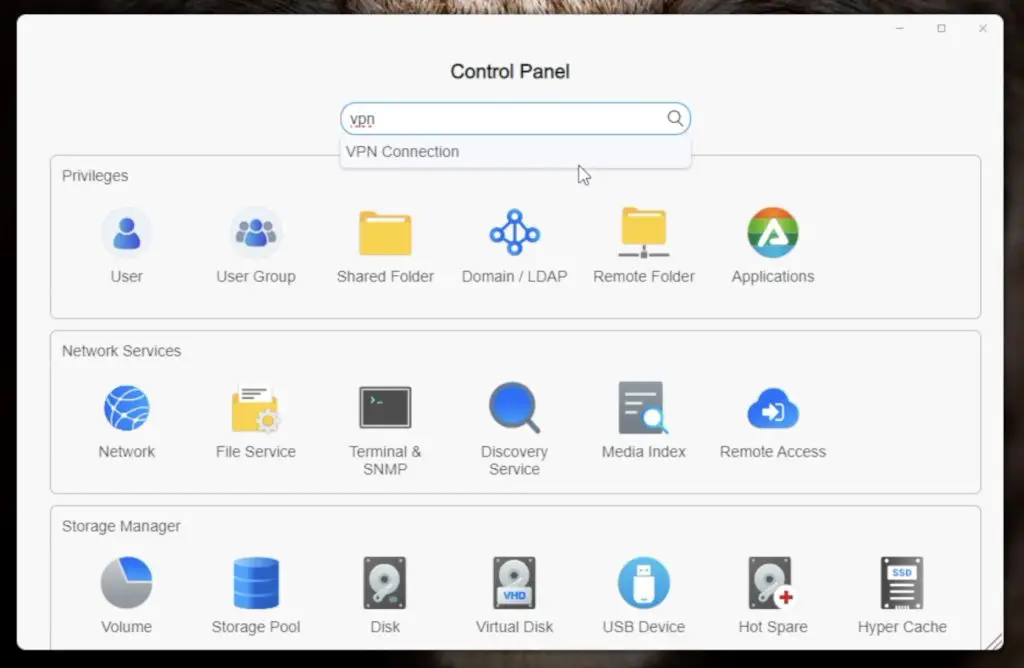Open the User settings icon
Image resolution: width=1024 pixels, height=668 pixels.
click(126, 234)
